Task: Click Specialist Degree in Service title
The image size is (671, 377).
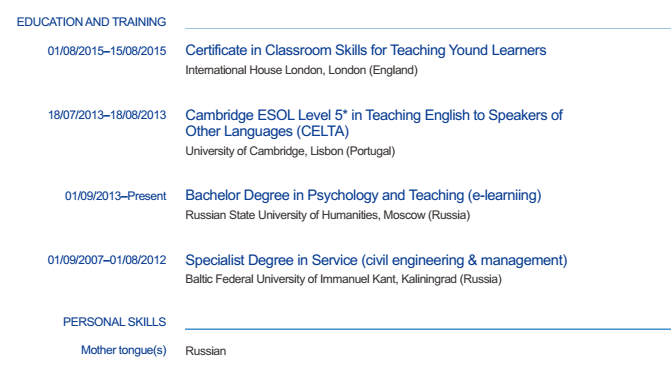Action: (376, 260)
